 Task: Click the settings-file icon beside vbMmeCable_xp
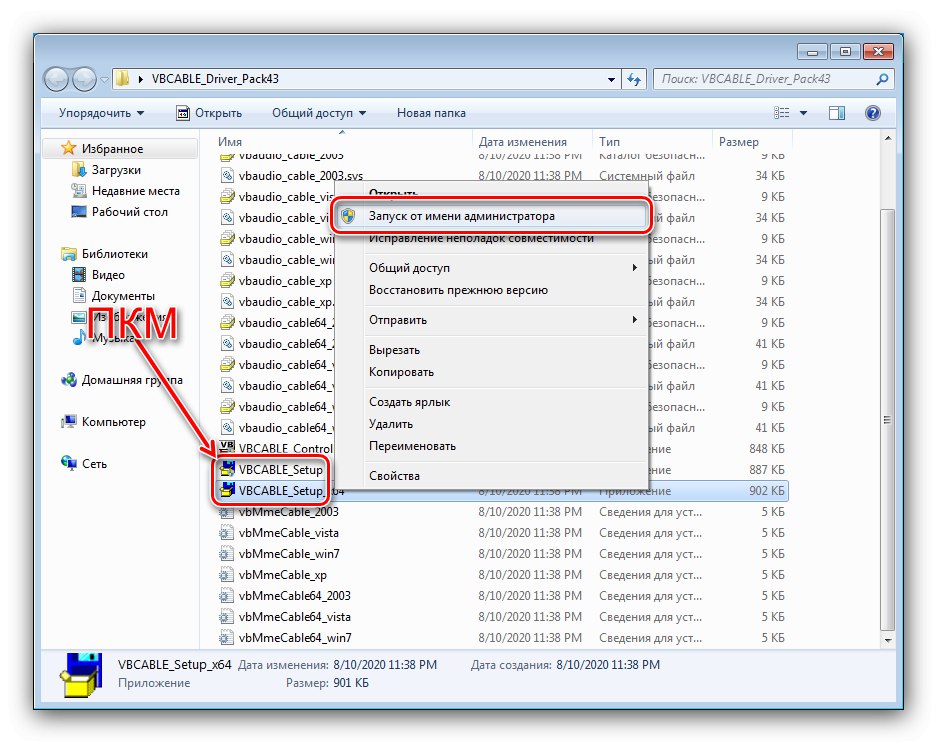(226, 574)
